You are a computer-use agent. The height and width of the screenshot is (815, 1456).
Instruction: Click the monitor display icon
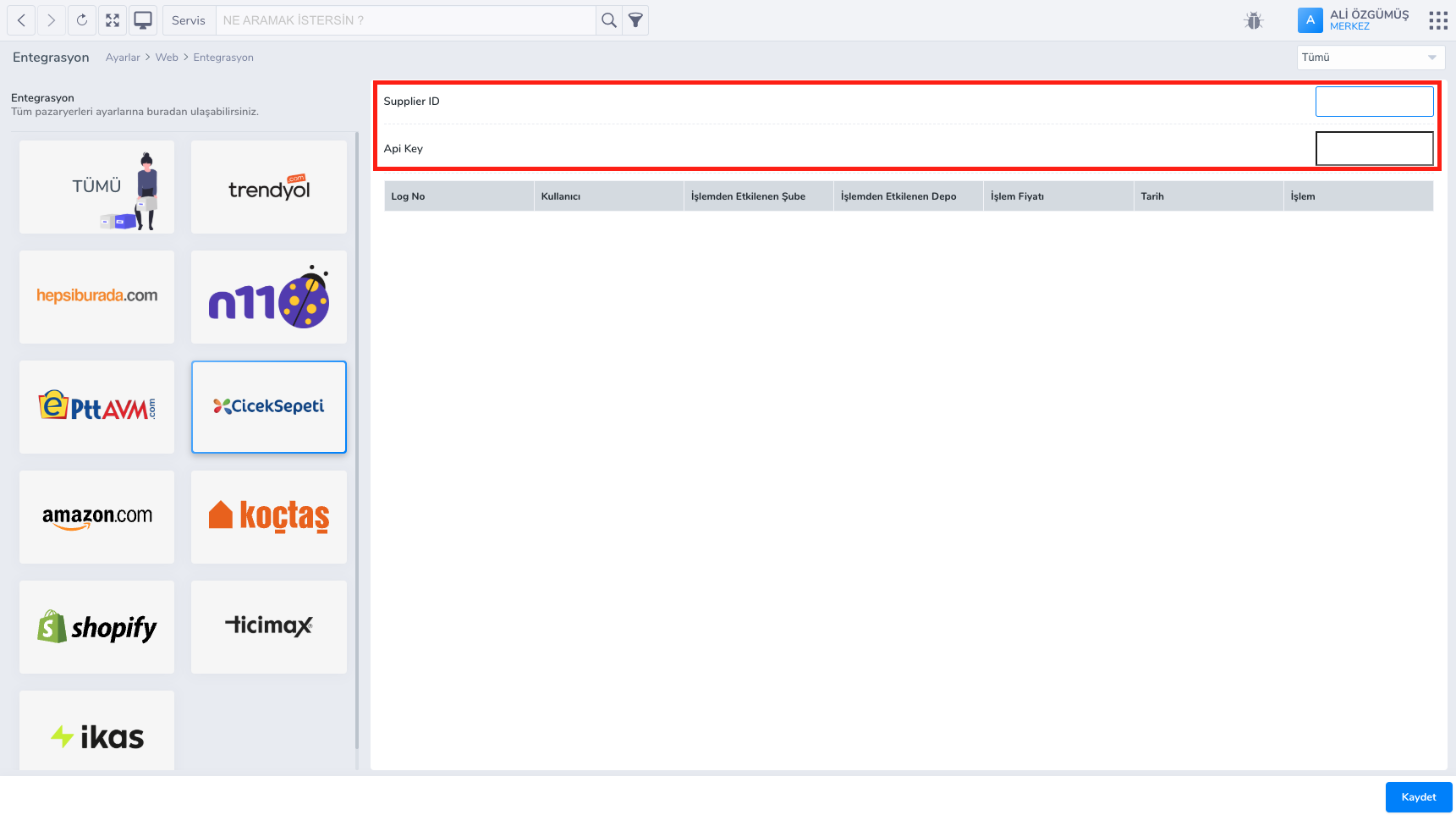[x=143, y=20]
